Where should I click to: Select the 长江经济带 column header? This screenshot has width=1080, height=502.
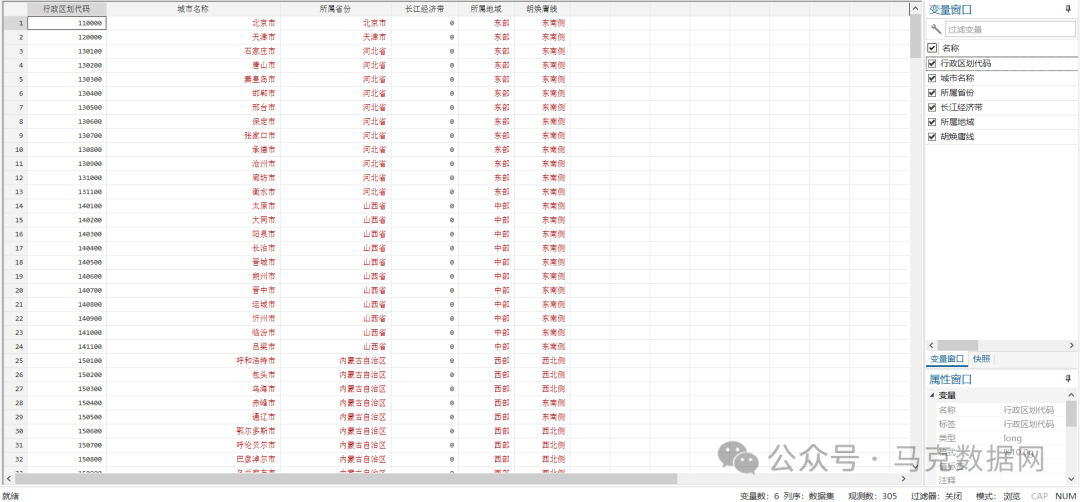tap(424, 10)
